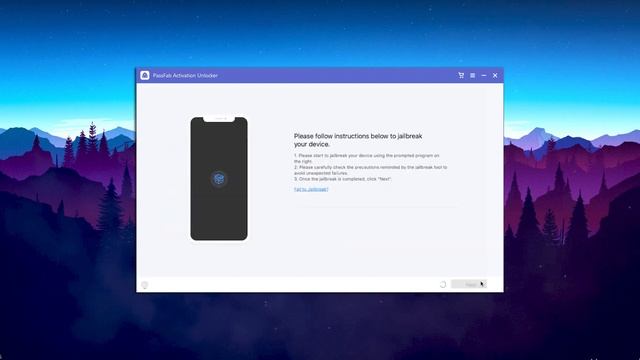This screenshot has width=640, height=360.
Task: Open the shopping cart purchase icon
Action: pos(461,76)
